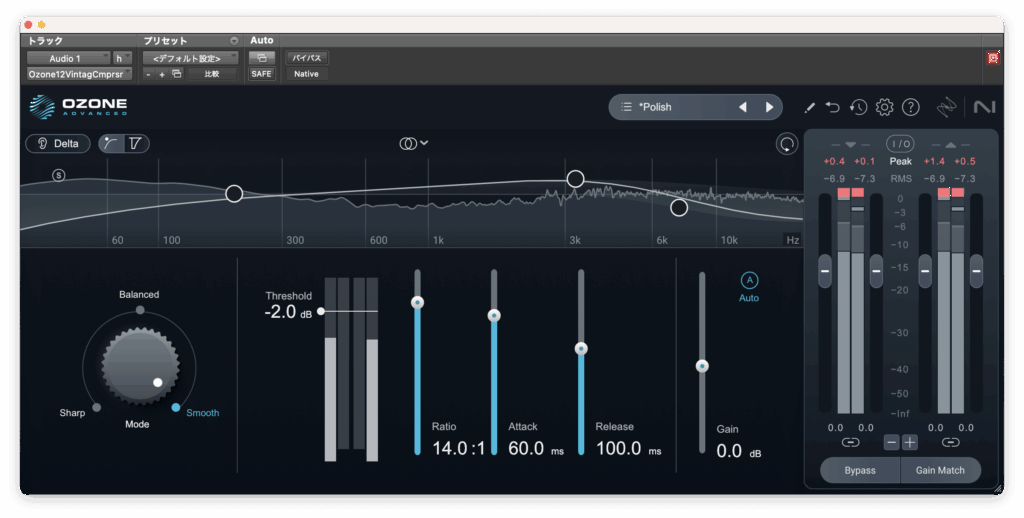Screen dimensions: 1024x518
Task: Toggle Delta listen mode
Action: pos(57,143)
